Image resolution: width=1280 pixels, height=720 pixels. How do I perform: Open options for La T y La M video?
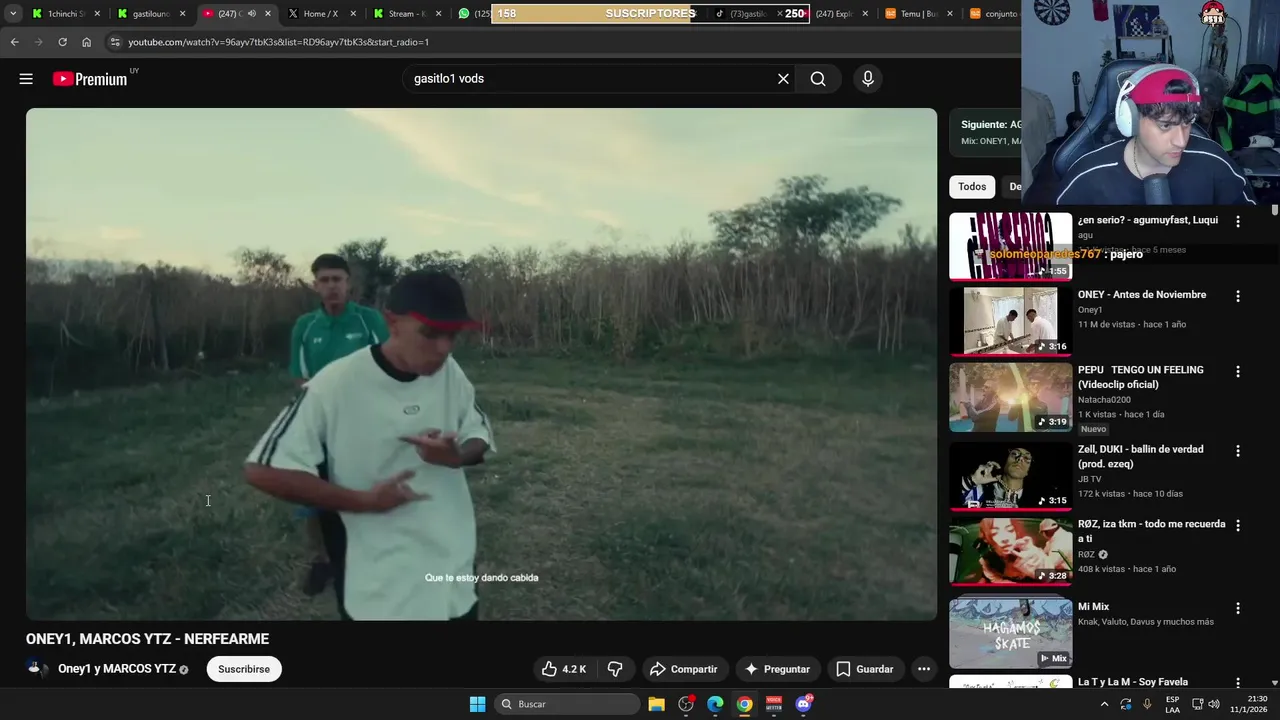[1238, 684]
